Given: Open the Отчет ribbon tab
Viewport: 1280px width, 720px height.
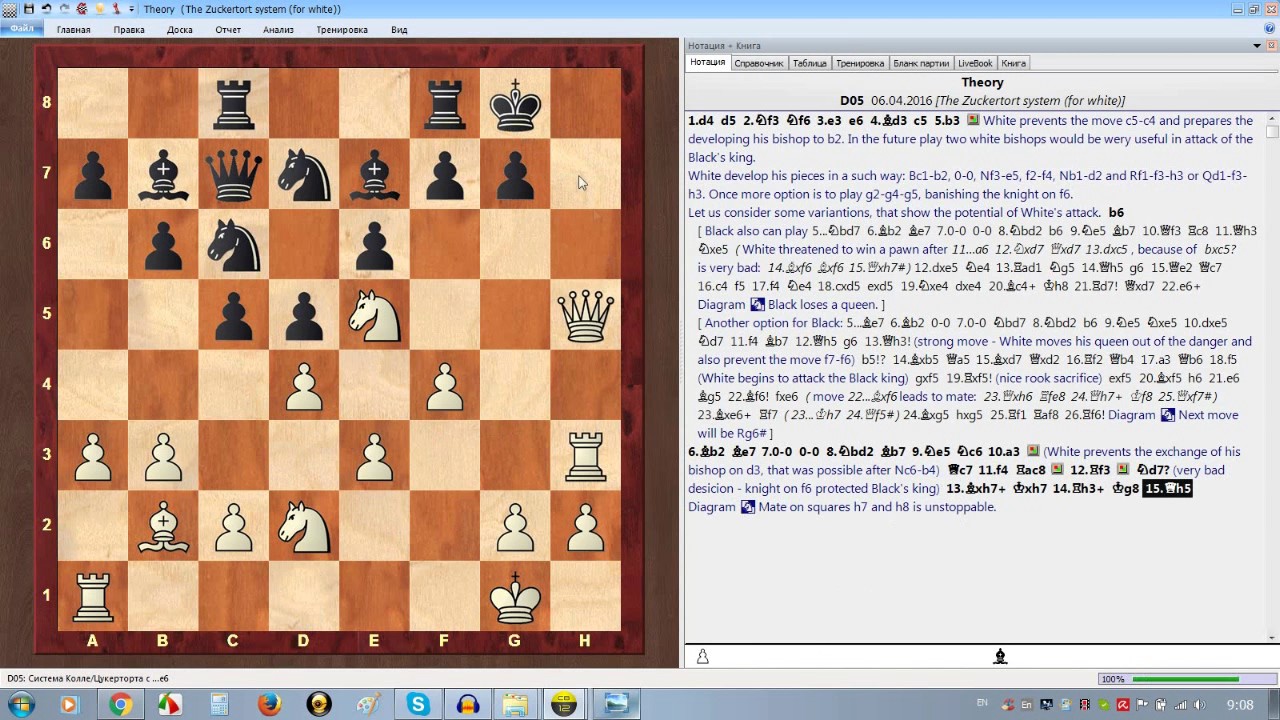Looking at the screenshot, I should (228, 30).
